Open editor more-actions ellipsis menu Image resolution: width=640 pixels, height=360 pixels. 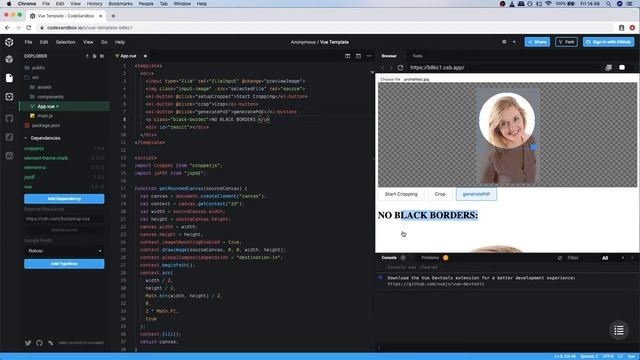click(369, 56)
